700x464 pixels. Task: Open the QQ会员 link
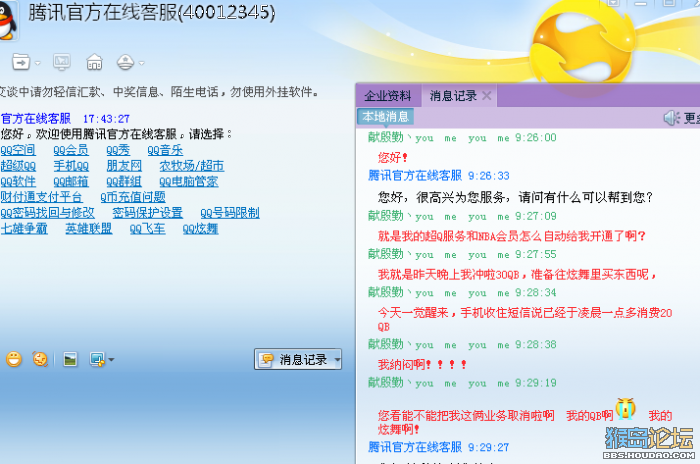click(x=71, y=150)
